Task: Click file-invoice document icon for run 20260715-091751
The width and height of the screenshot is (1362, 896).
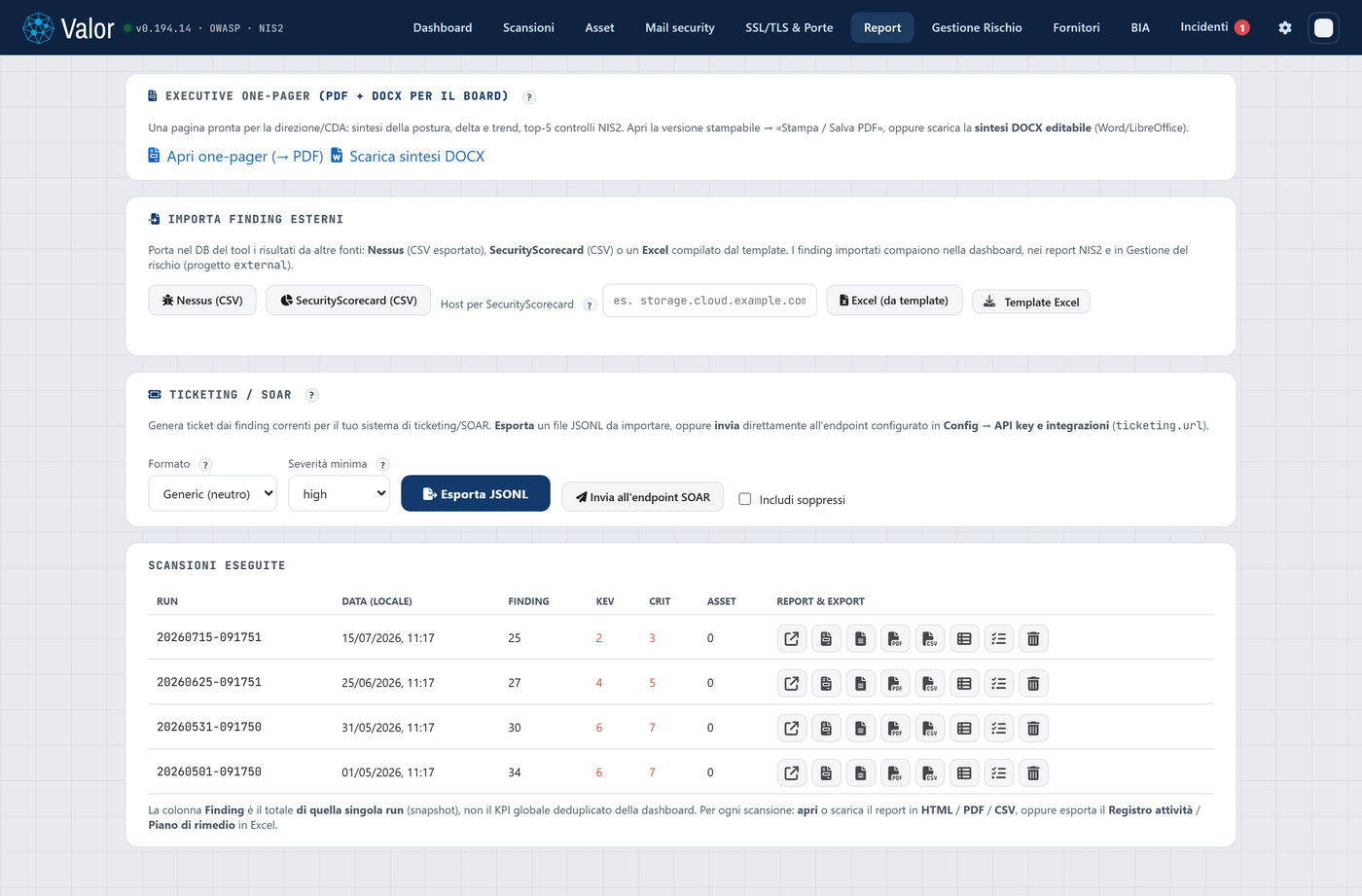Action: [826, 639]
